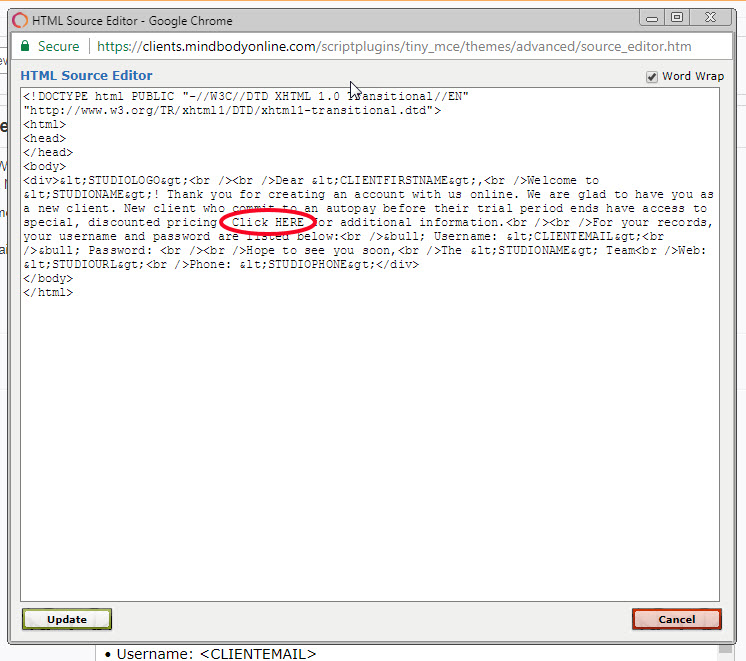Place cursor on circled Click HERE text

pos(268,222)
